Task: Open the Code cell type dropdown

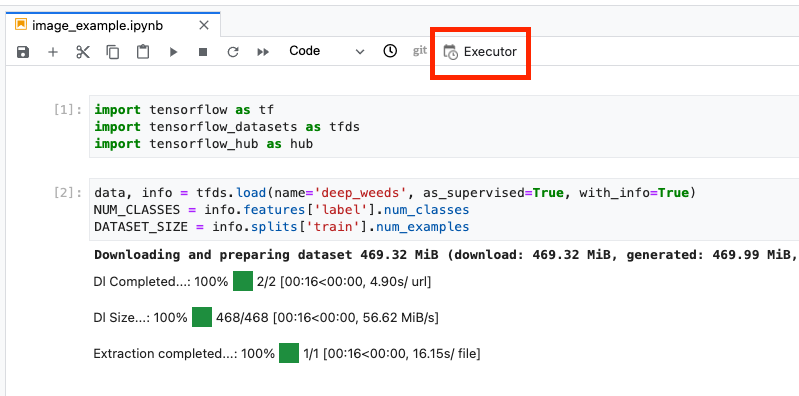Action: (x=326, y=51)
